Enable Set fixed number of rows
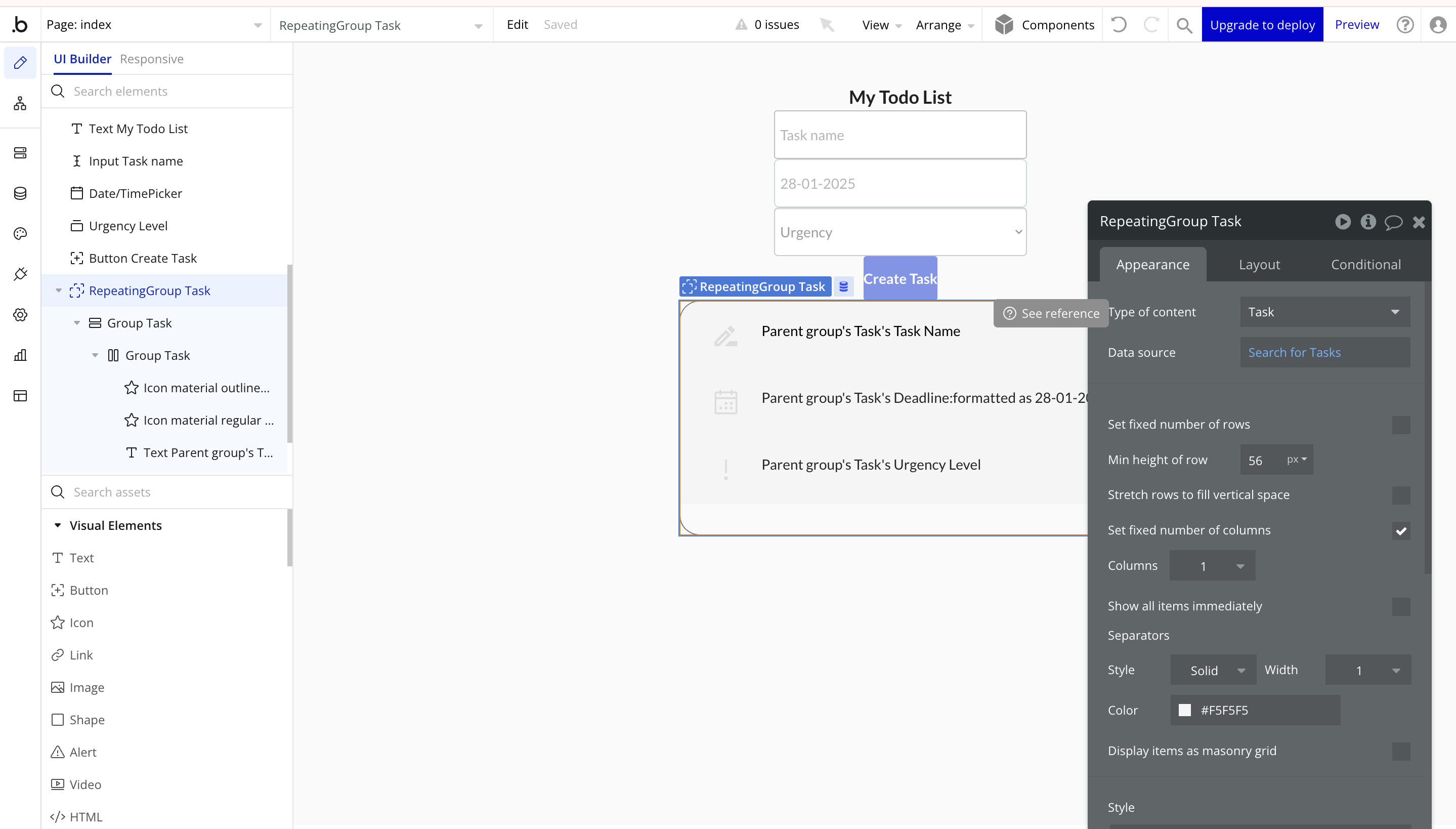The width and height of the screenshot is (1456, 829). tap(1401, 425)
